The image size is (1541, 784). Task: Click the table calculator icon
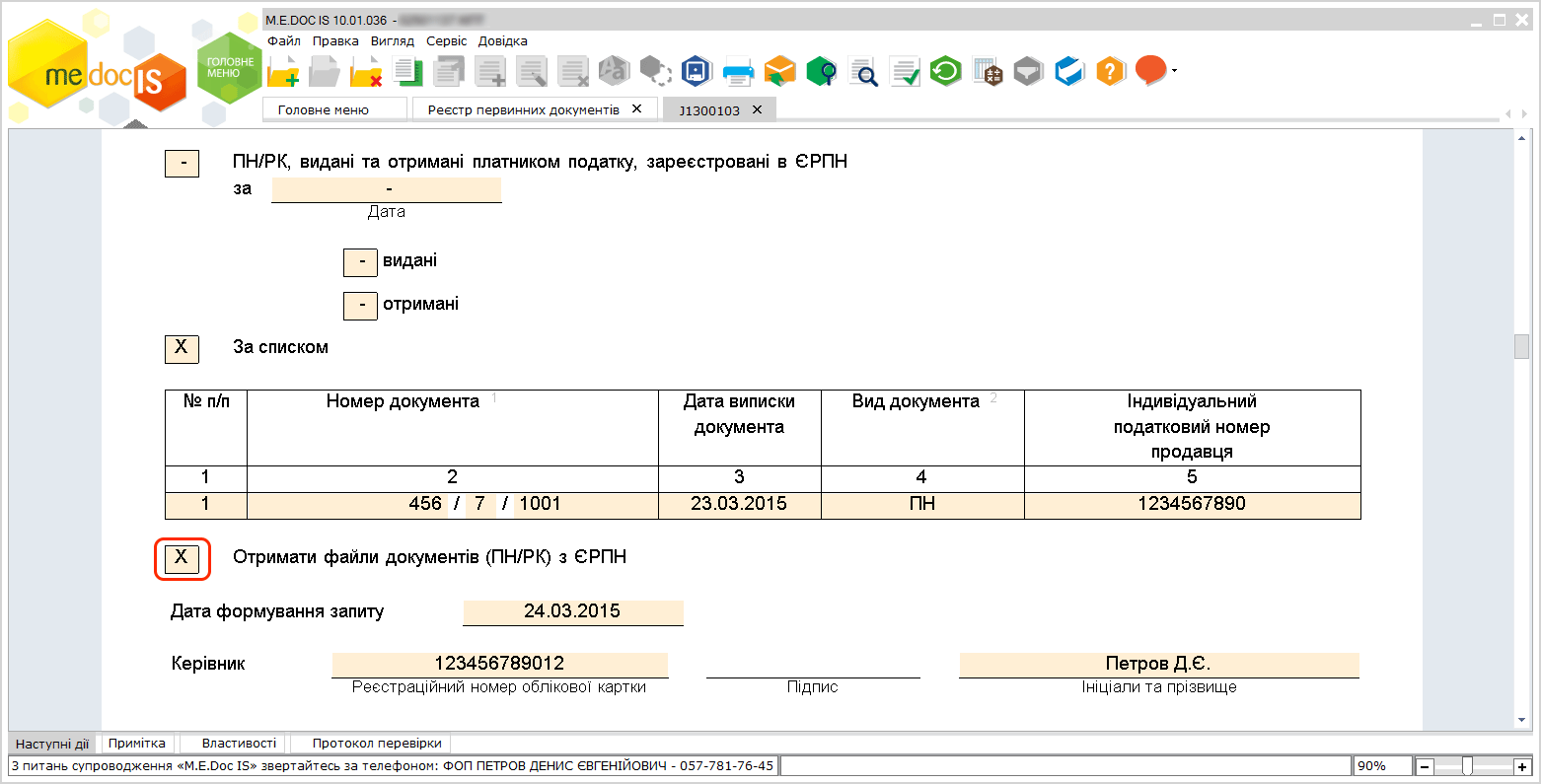click(x=987, y=71)
